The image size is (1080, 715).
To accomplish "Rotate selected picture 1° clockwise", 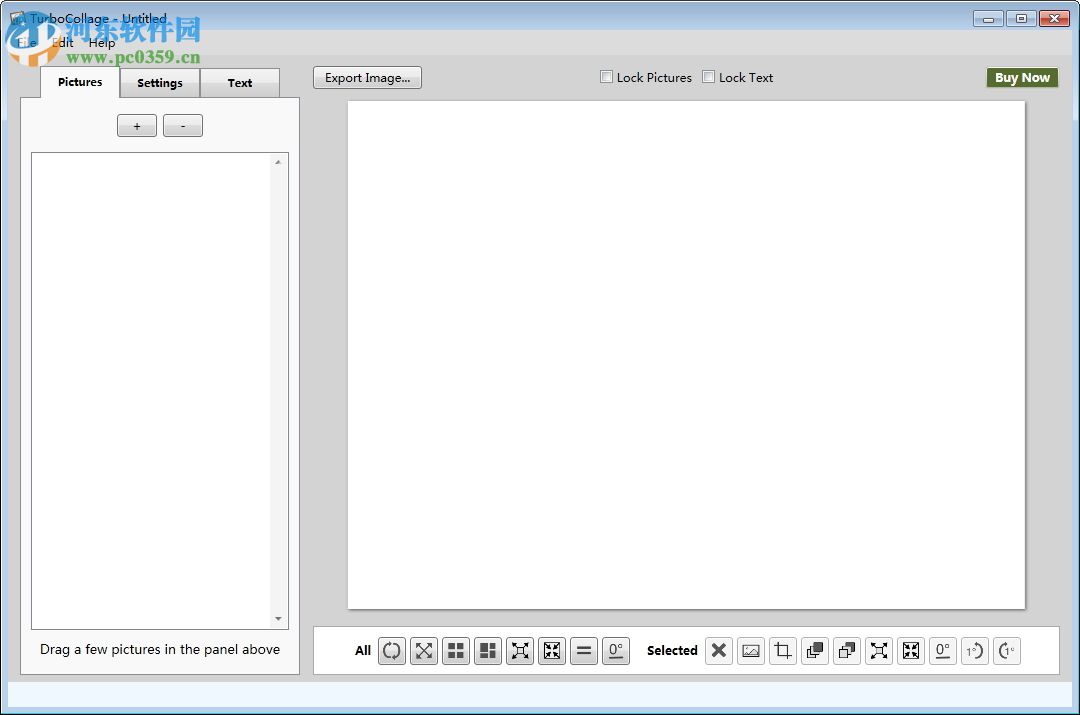I will coord(1007,650).
